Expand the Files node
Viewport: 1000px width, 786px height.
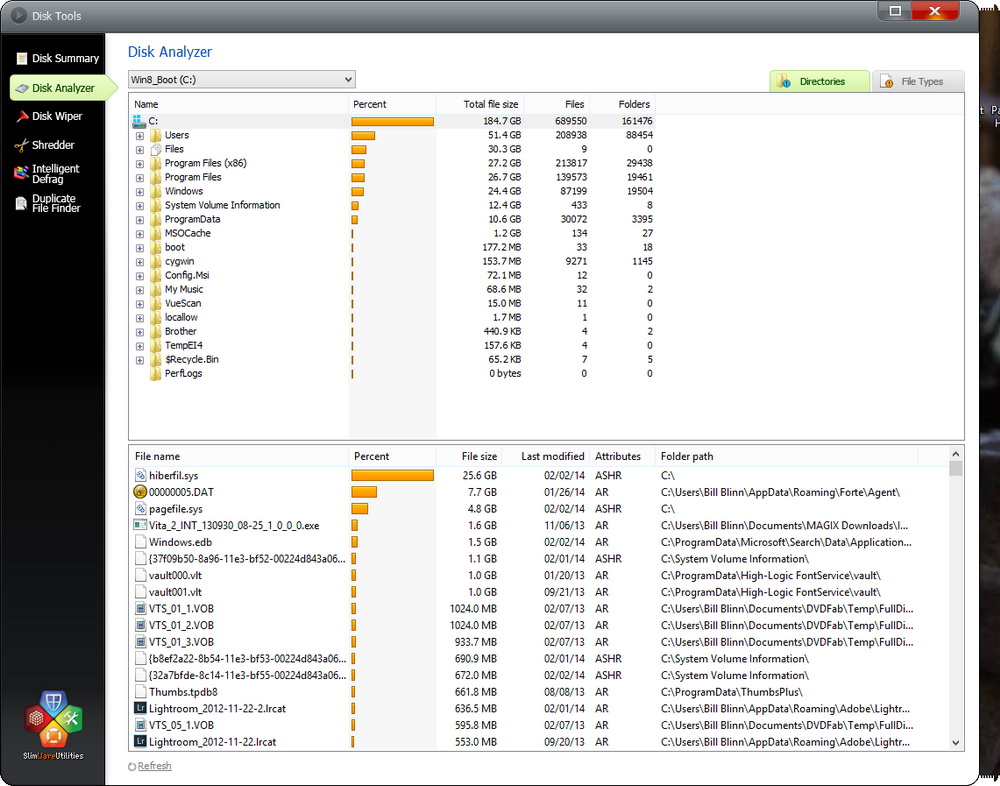point(140,149)
